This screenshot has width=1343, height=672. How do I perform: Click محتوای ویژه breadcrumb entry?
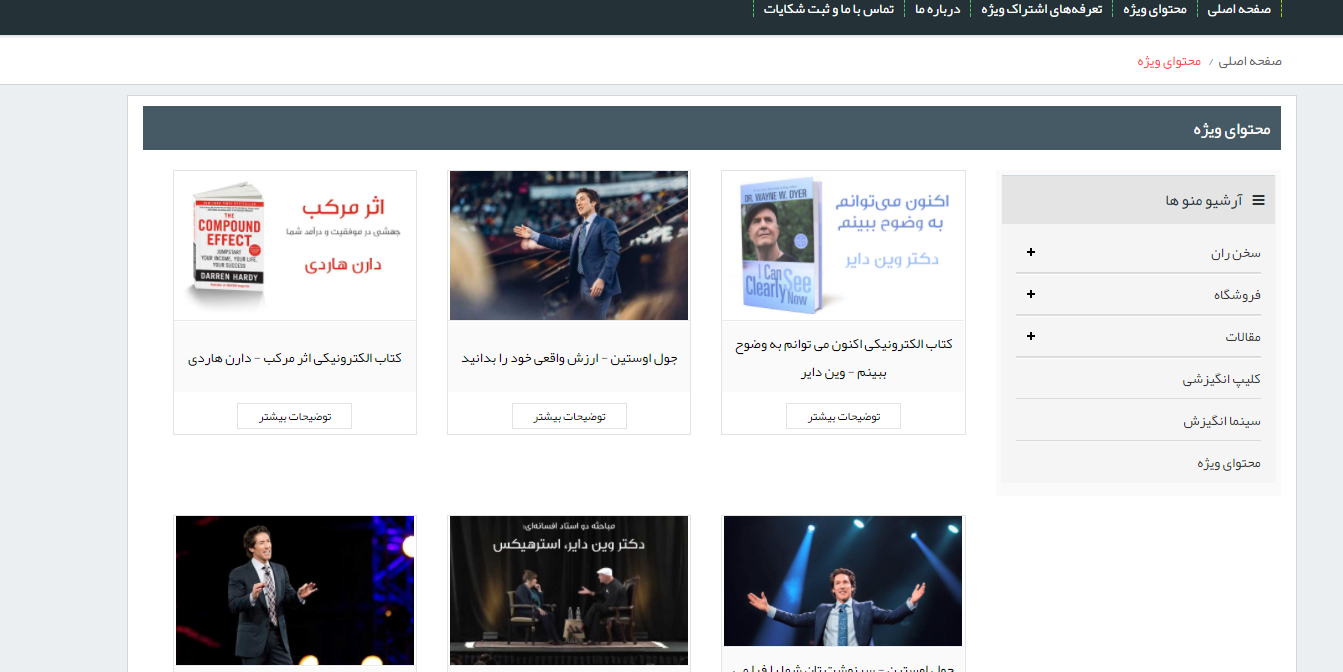(x=1169, y=61)
